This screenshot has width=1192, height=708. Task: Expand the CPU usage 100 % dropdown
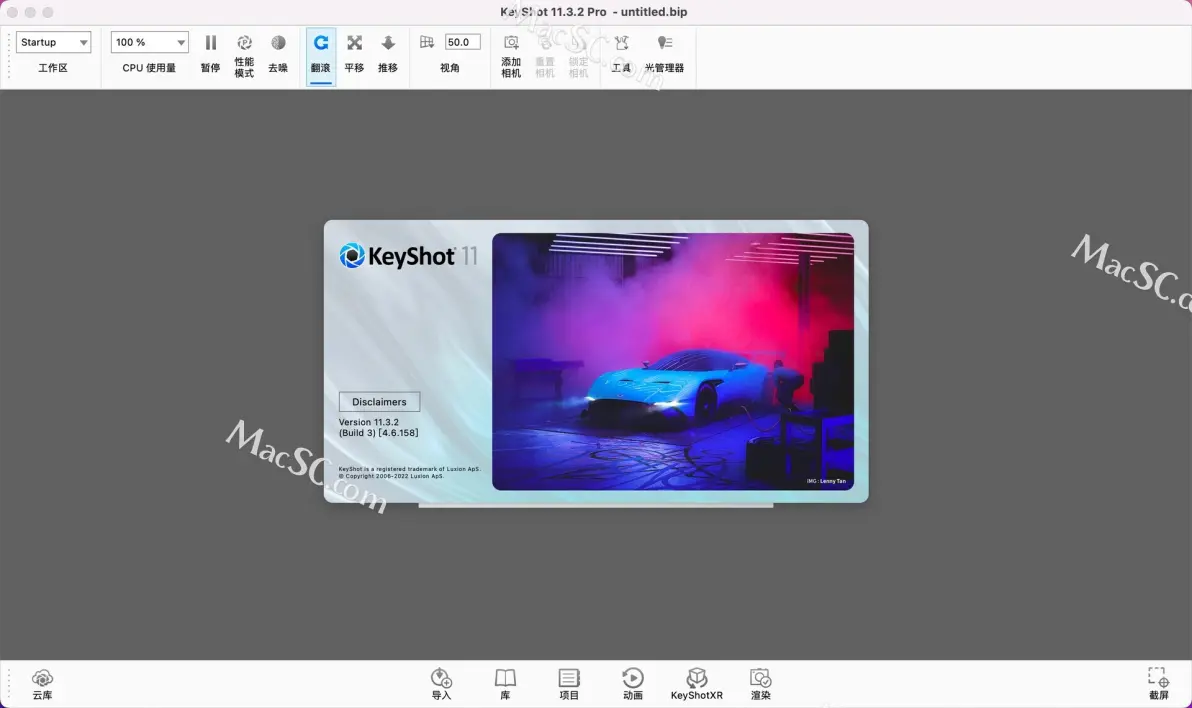point(149,43)
